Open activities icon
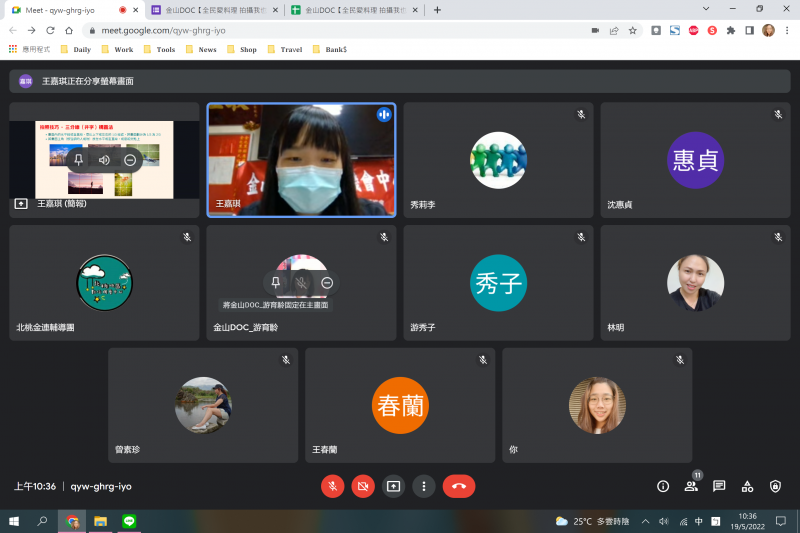 pyautogui.click(x=747, y=486)
